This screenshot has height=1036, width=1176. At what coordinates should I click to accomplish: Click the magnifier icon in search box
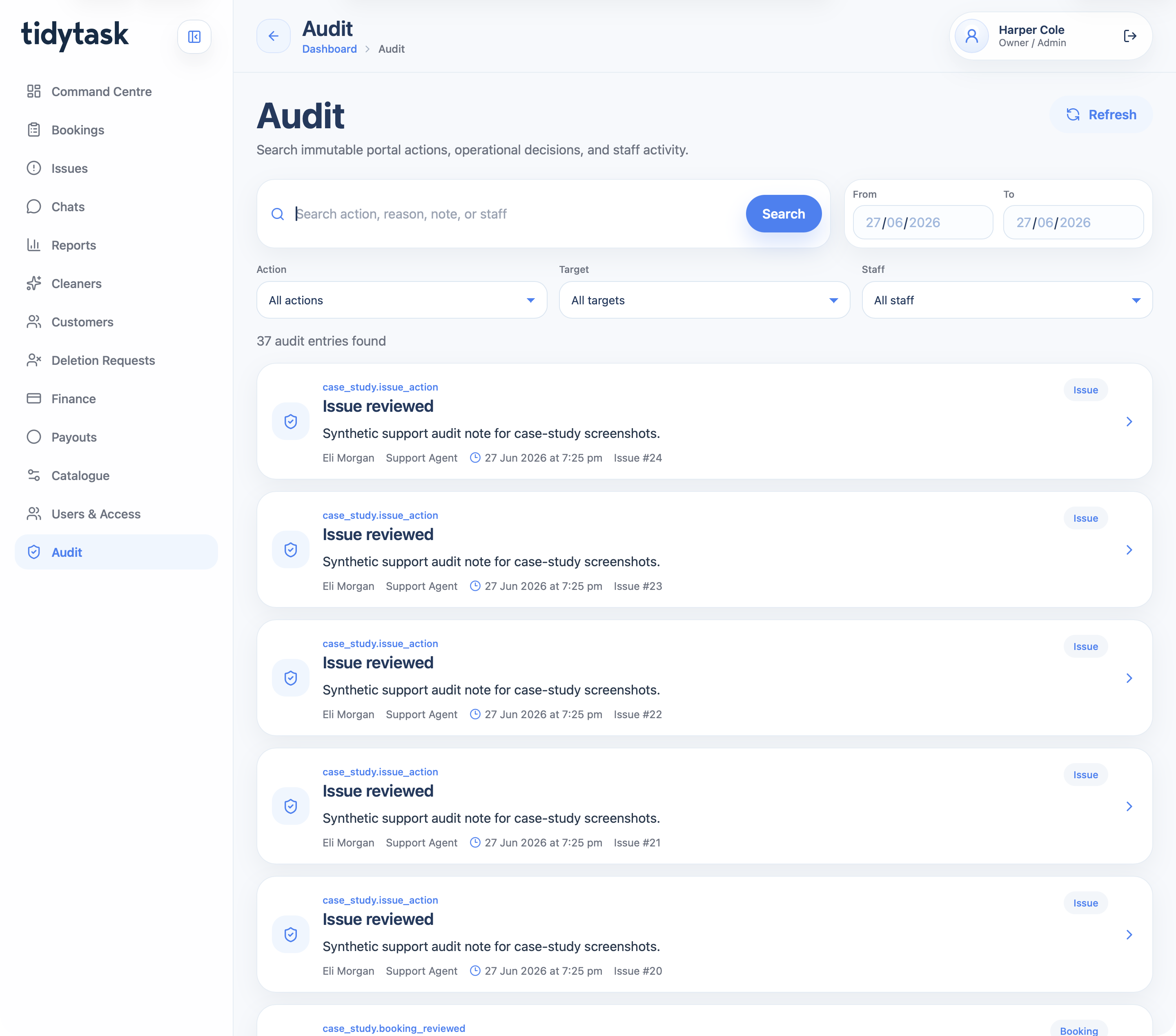[x=278, y=214]
